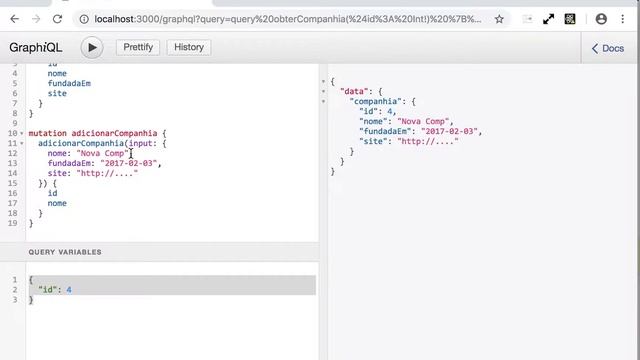This screenshot has height=360, width=640.
Task: Collapse the "companhia" object in the result
Action: [x=323, y=101]
